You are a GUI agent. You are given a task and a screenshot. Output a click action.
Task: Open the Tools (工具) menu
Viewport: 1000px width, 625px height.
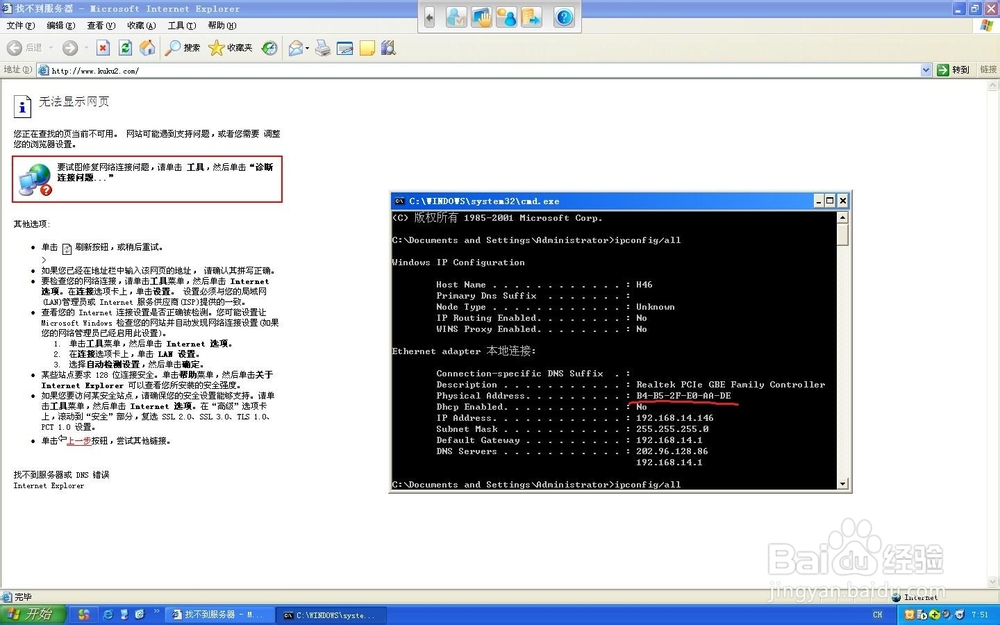point(182,26)
